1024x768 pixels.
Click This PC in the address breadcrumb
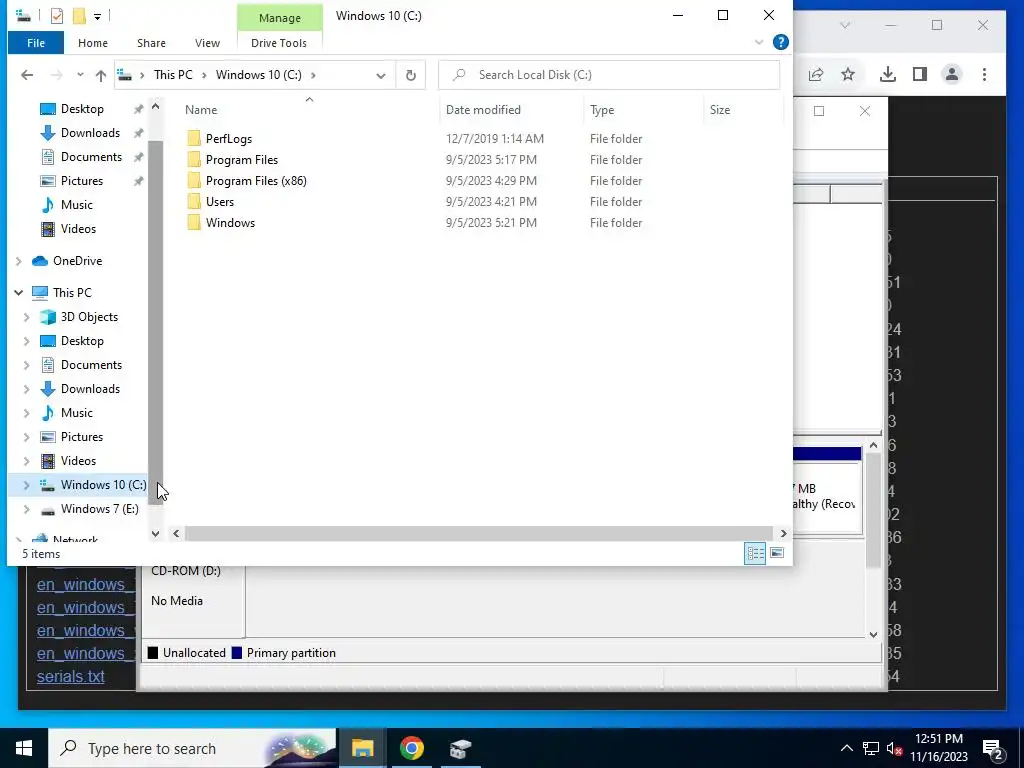pos(173,74)
